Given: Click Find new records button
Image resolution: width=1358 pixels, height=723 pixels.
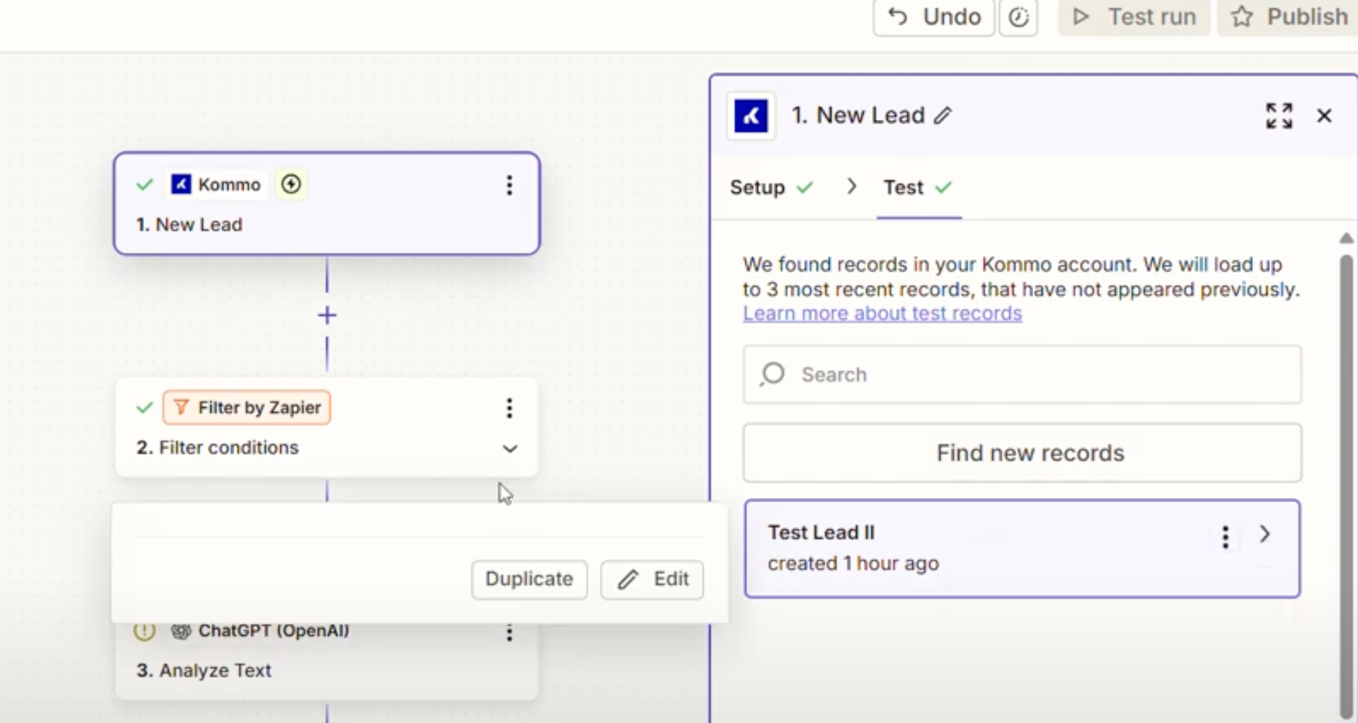Looking at the screenshot, I should pos(1022,453).
